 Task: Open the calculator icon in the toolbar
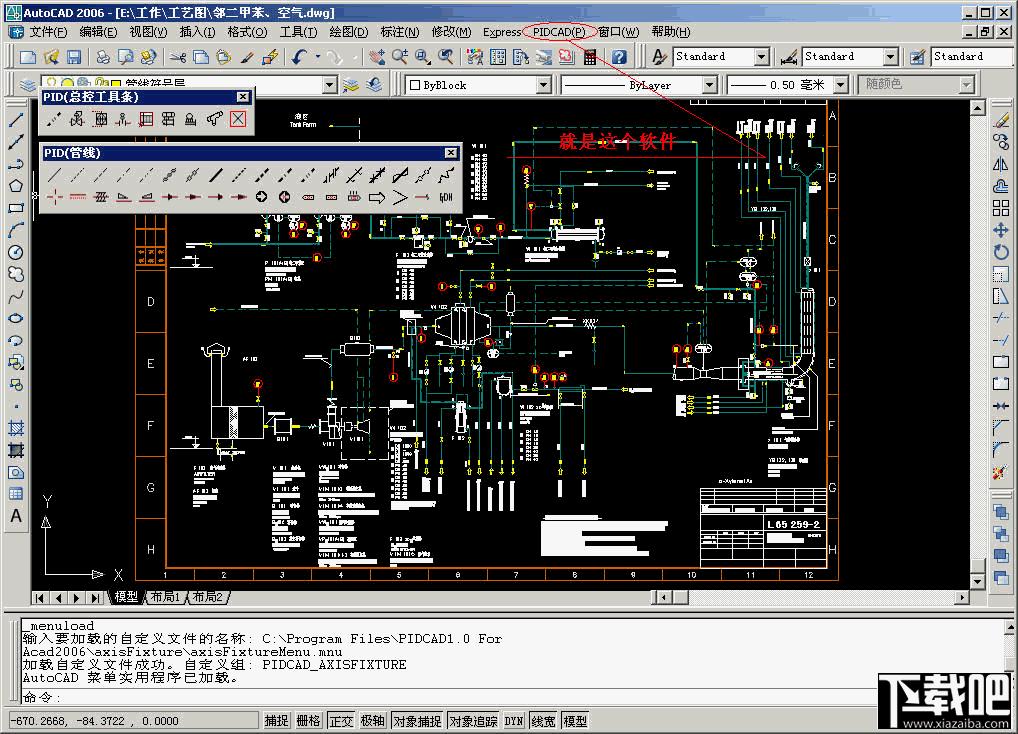click(x=590, y=57)
